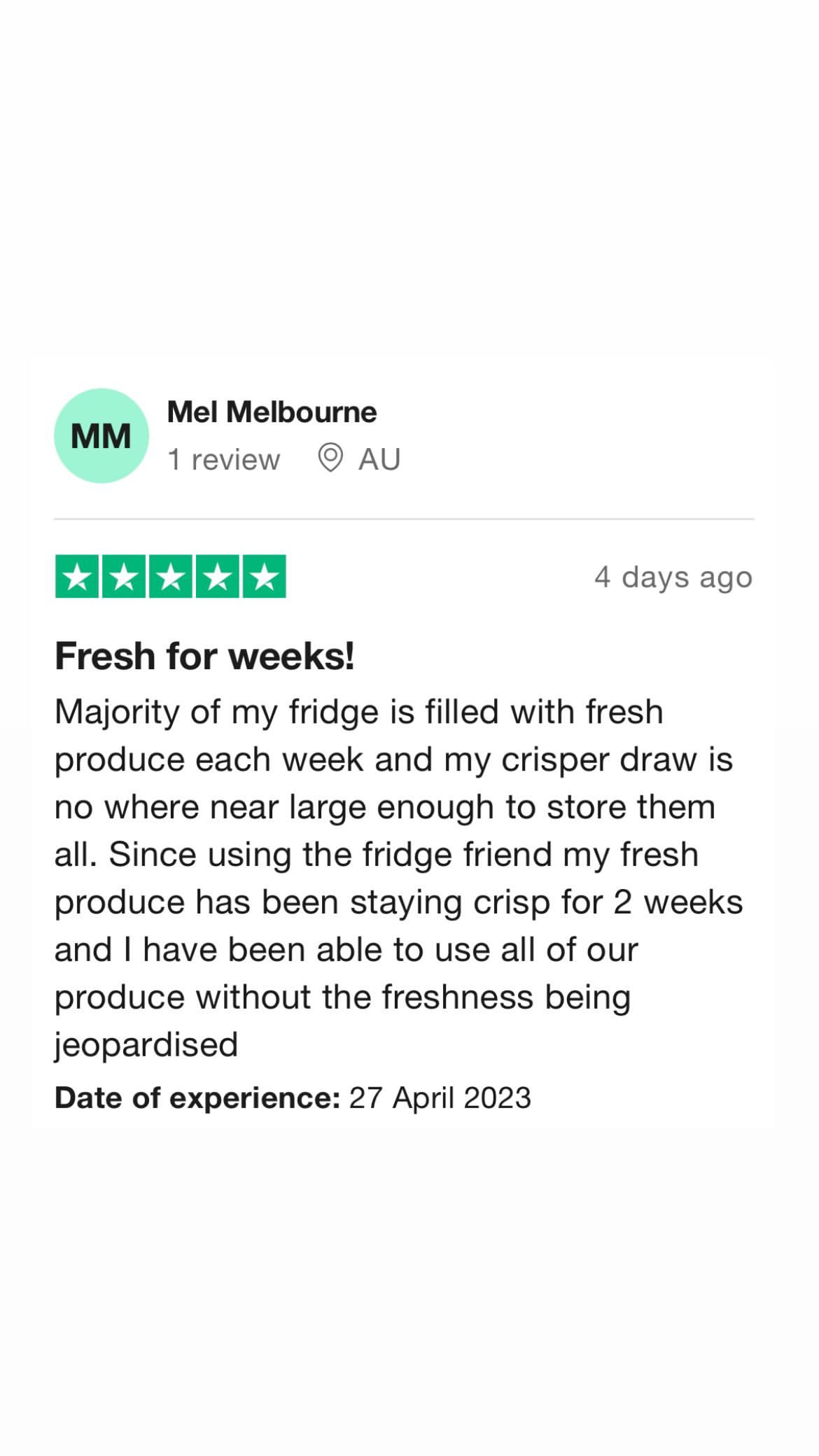
Task: Select the third rating star
Action: [x=171, y=577]
